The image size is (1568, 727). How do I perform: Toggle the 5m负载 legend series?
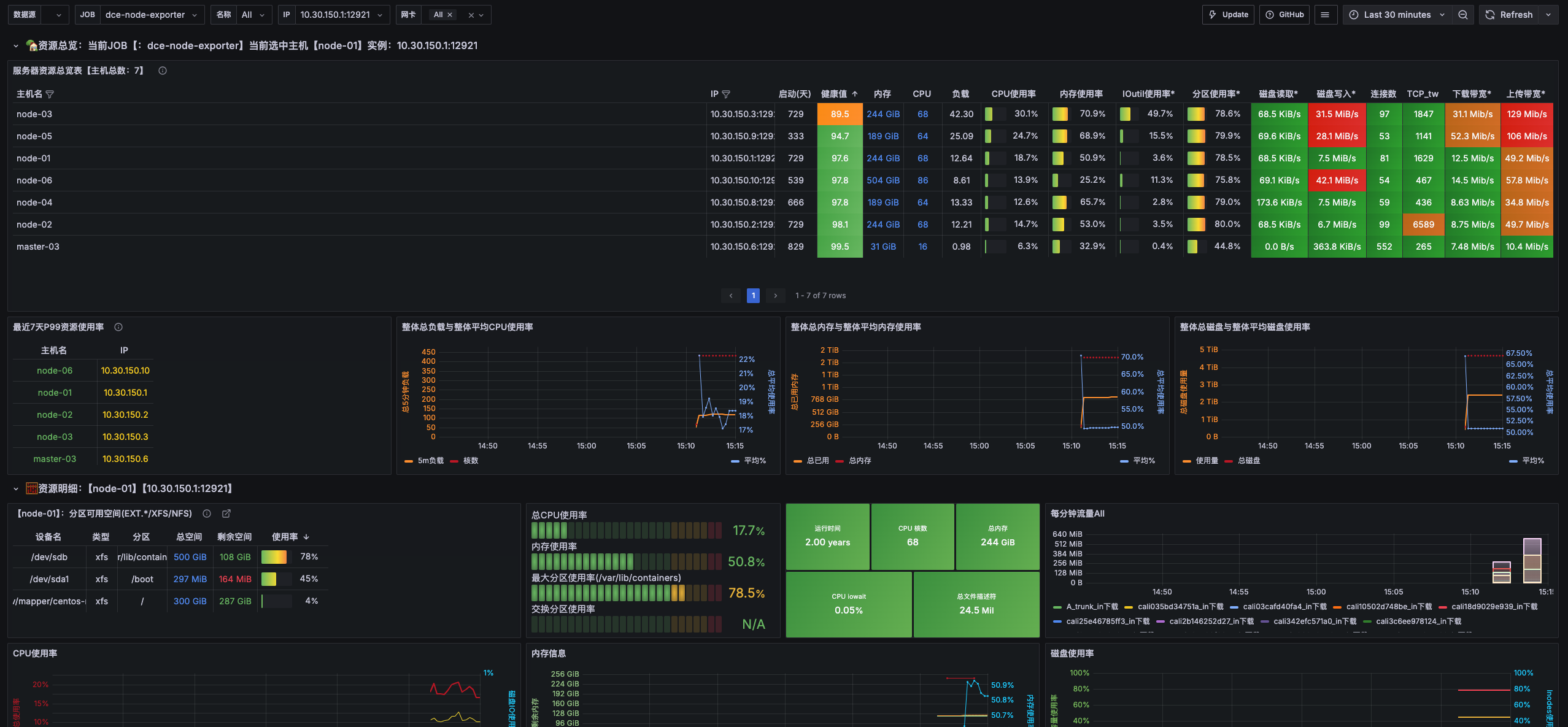point(430,461)
